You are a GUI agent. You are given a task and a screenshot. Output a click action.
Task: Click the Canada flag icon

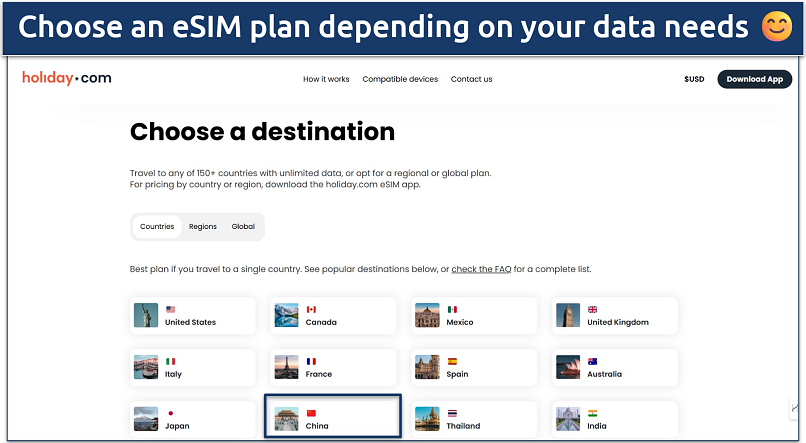311,310
